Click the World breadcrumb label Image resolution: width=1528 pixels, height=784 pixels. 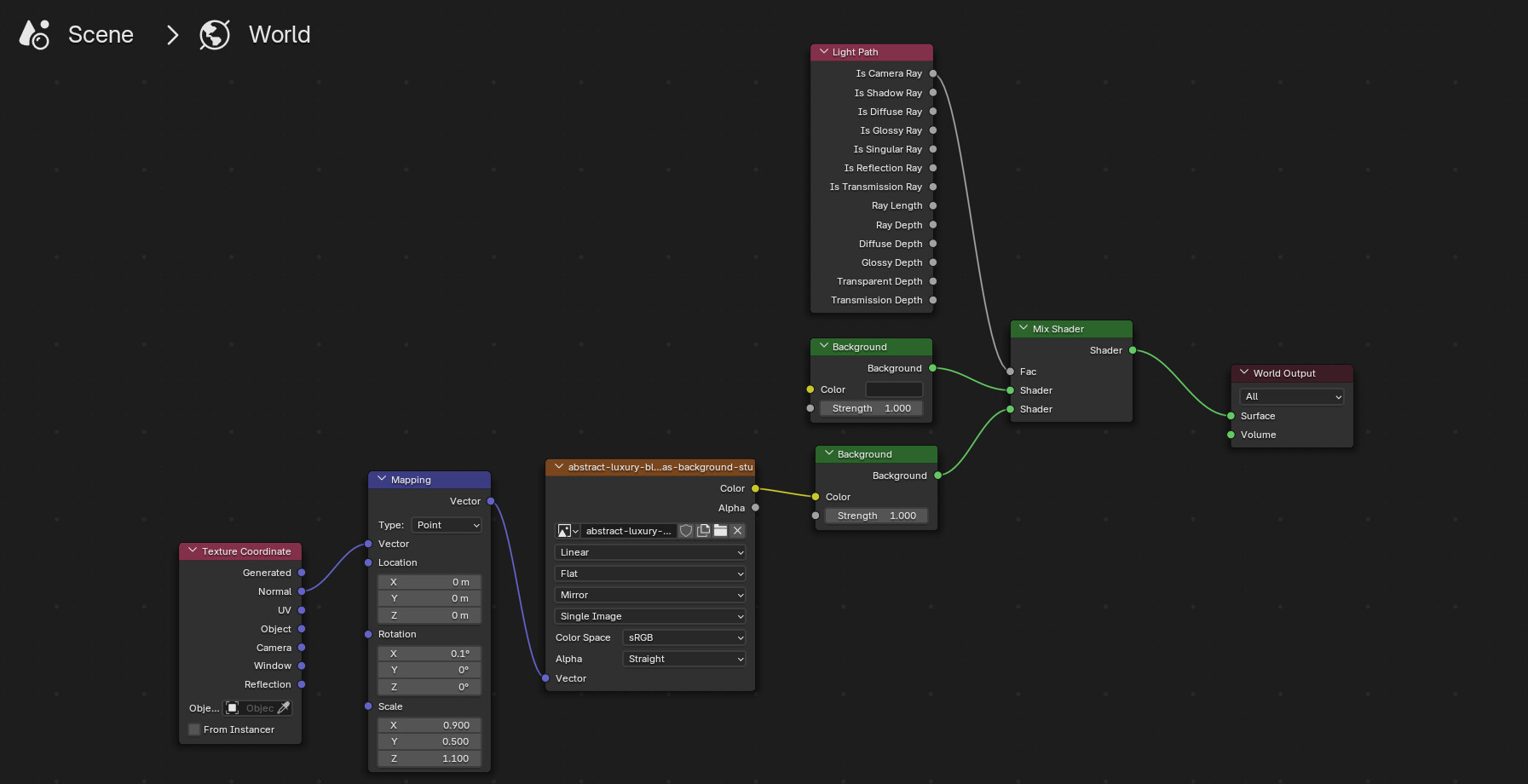[280, 35]
